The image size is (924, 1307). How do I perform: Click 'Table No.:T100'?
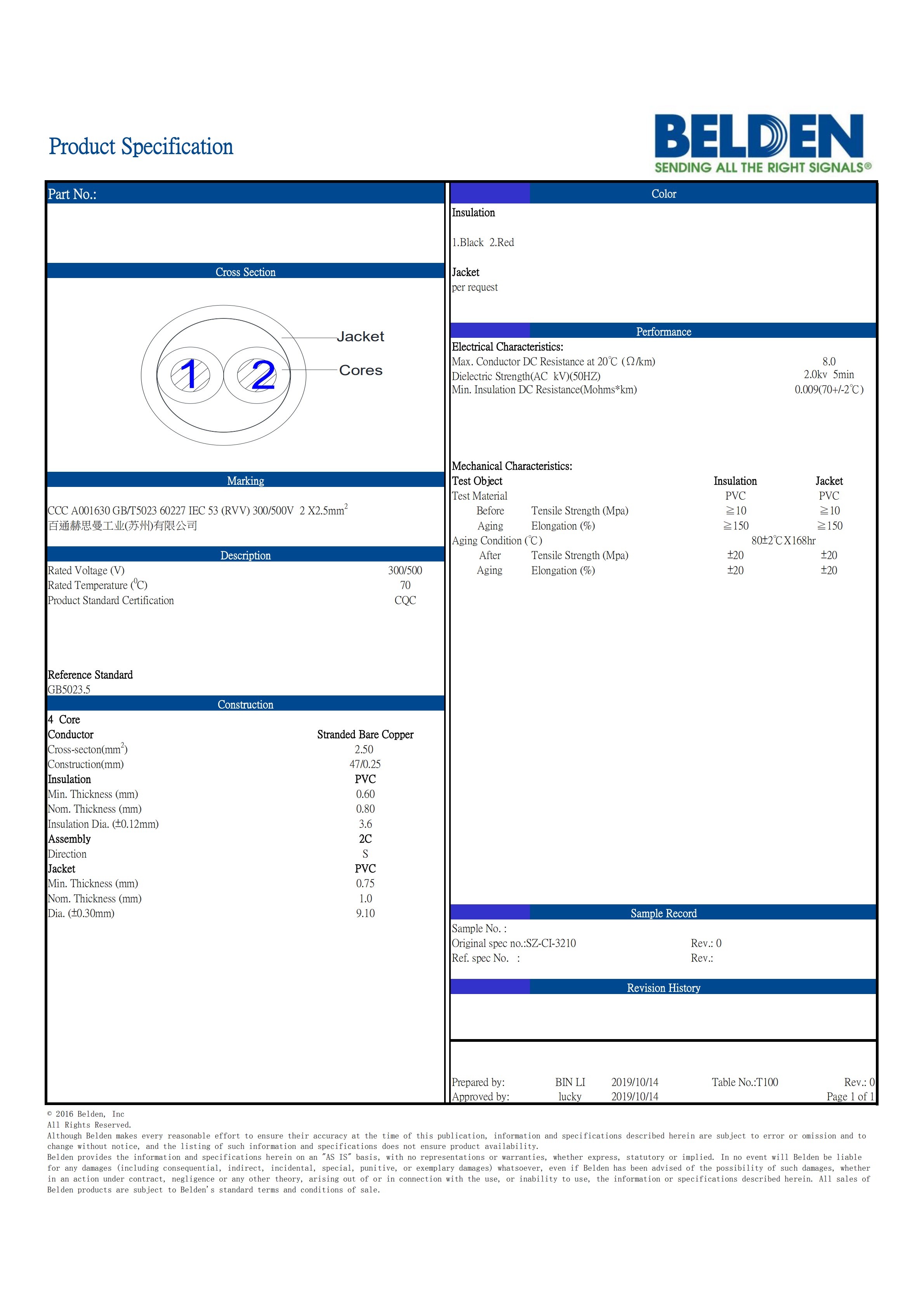click(x=745, y=1082)
